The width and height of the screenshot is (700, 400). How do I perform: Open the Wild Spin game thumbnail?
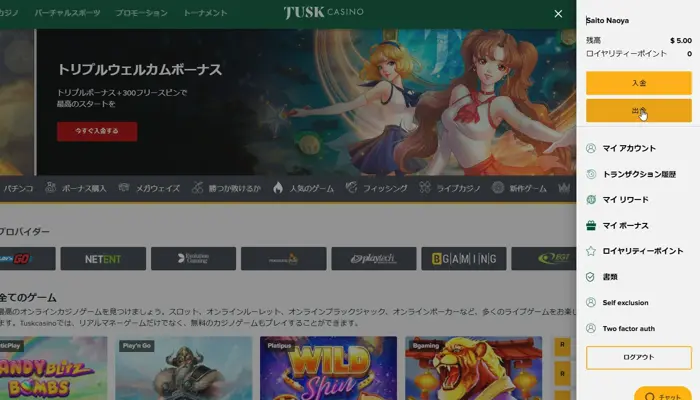pyautogui.click(x=329, y=368)
